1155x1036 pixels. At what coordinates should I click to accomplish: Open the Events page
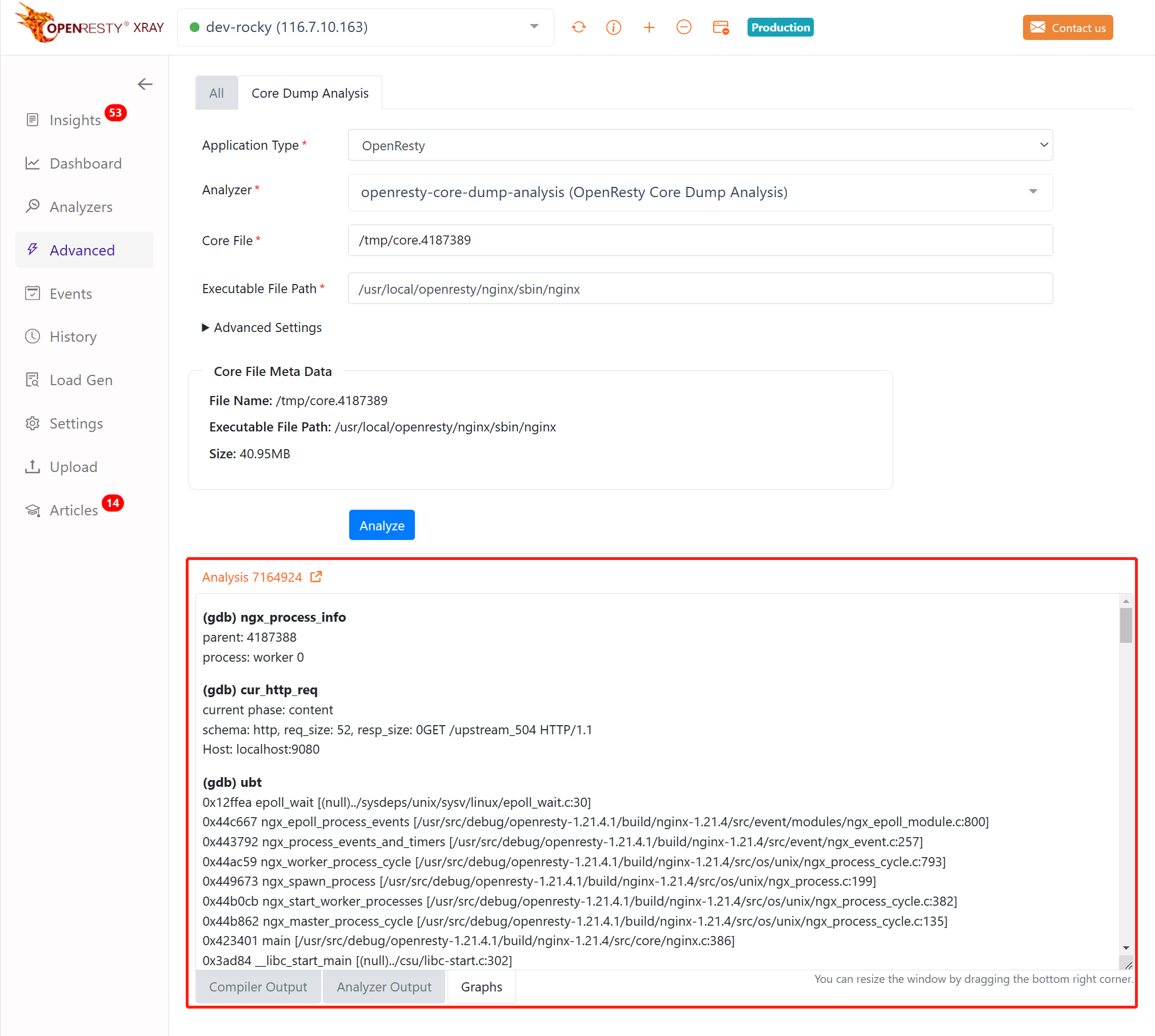click(71, 294)
